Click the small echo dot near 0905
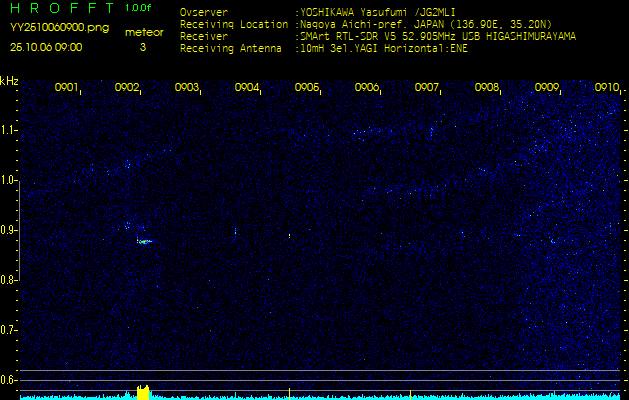Image resolution: width=629 pixels, height=400 pixels. [x=289, y=236]
